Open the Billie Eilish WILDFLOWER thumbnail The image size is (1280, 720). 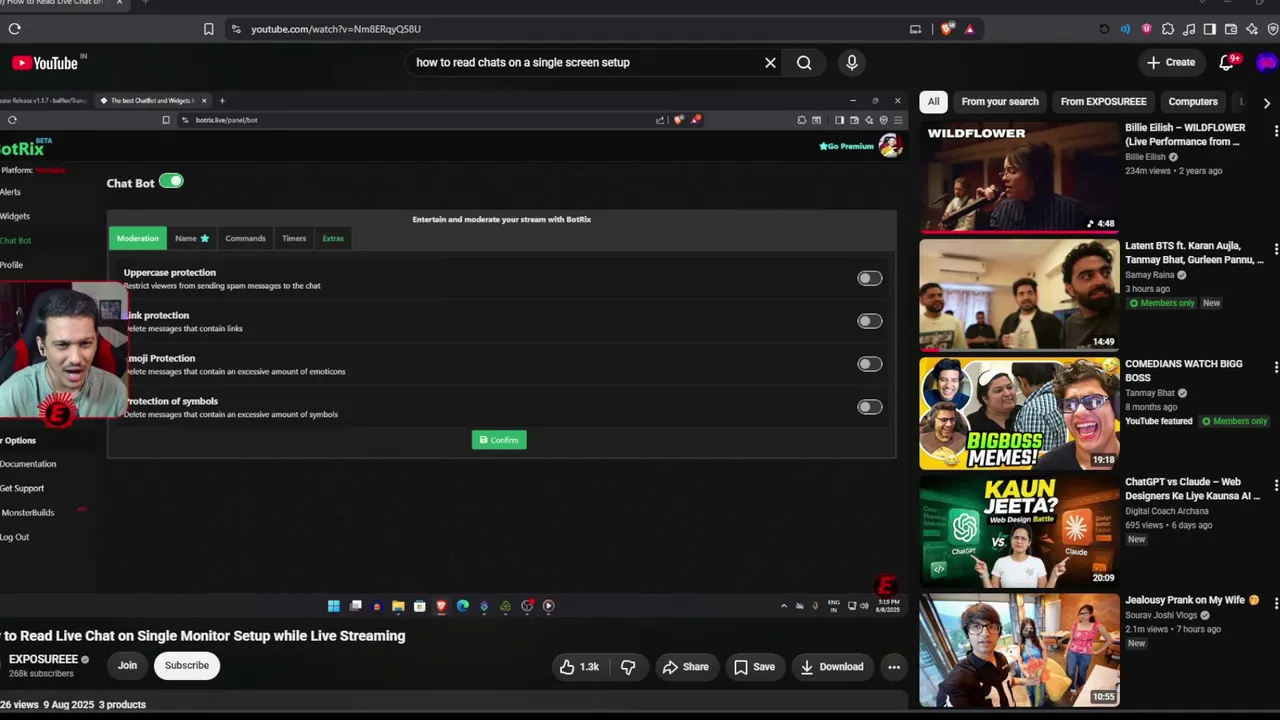[x=1019, y=177]
